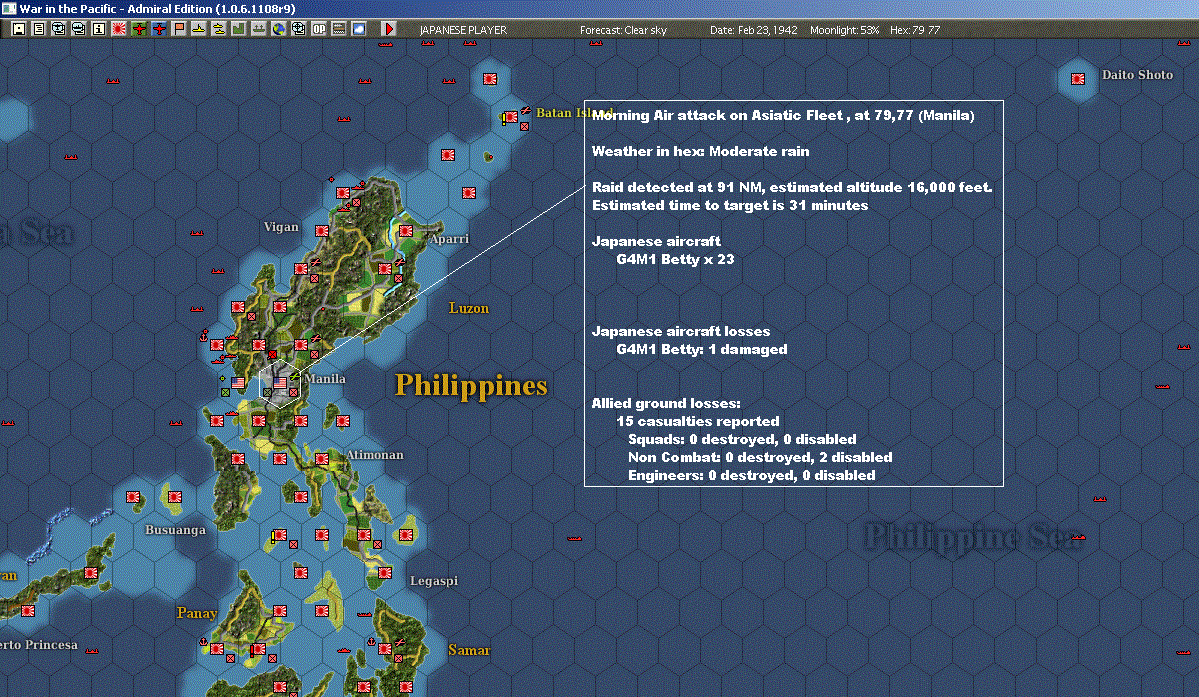Open the information 'i' toolbar icon

pyautogui.click(x=99, y=29)
